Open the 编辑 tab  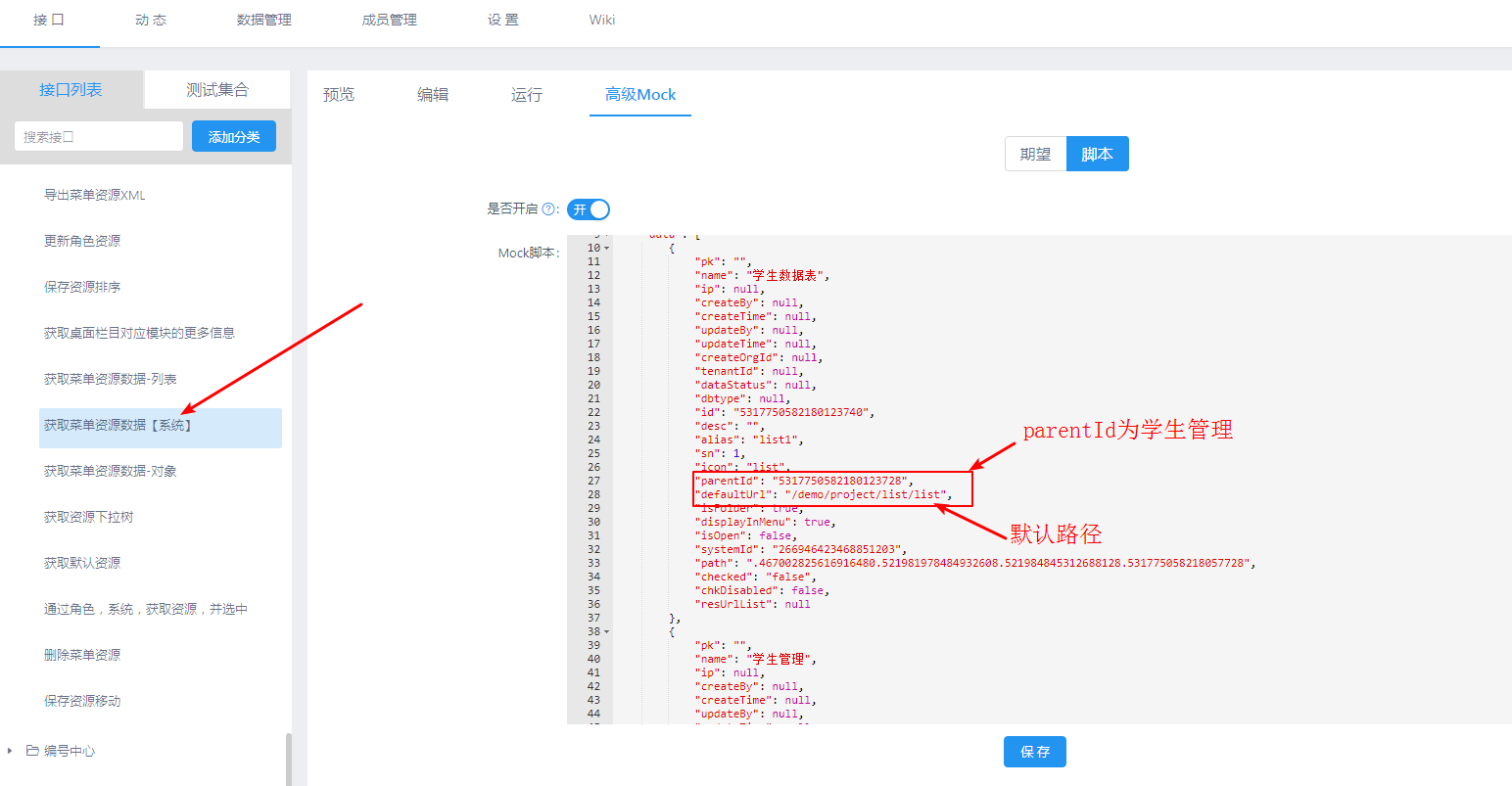click(x=433, y=94)
